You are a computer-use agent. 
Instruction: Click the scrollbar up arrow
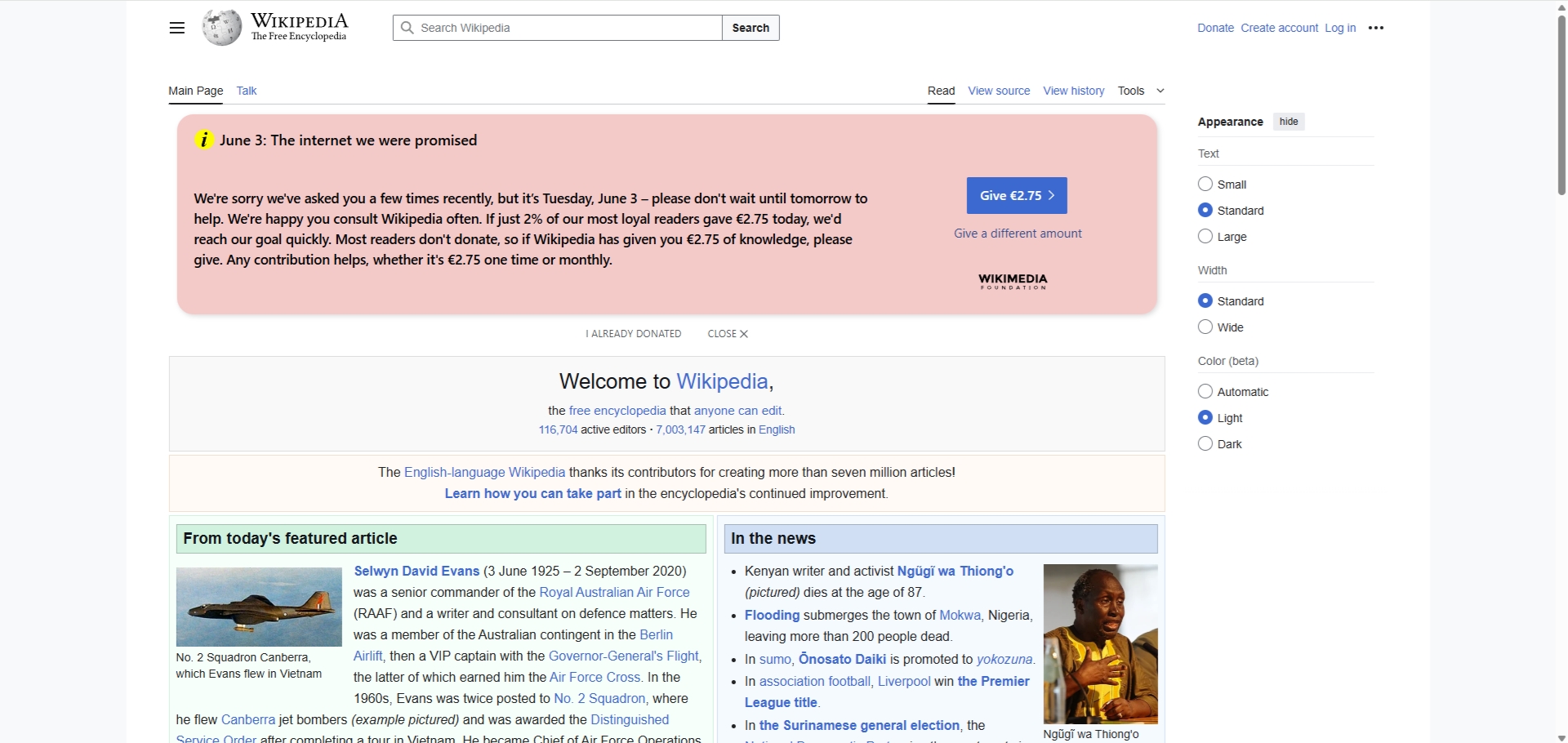[1561, 6]
